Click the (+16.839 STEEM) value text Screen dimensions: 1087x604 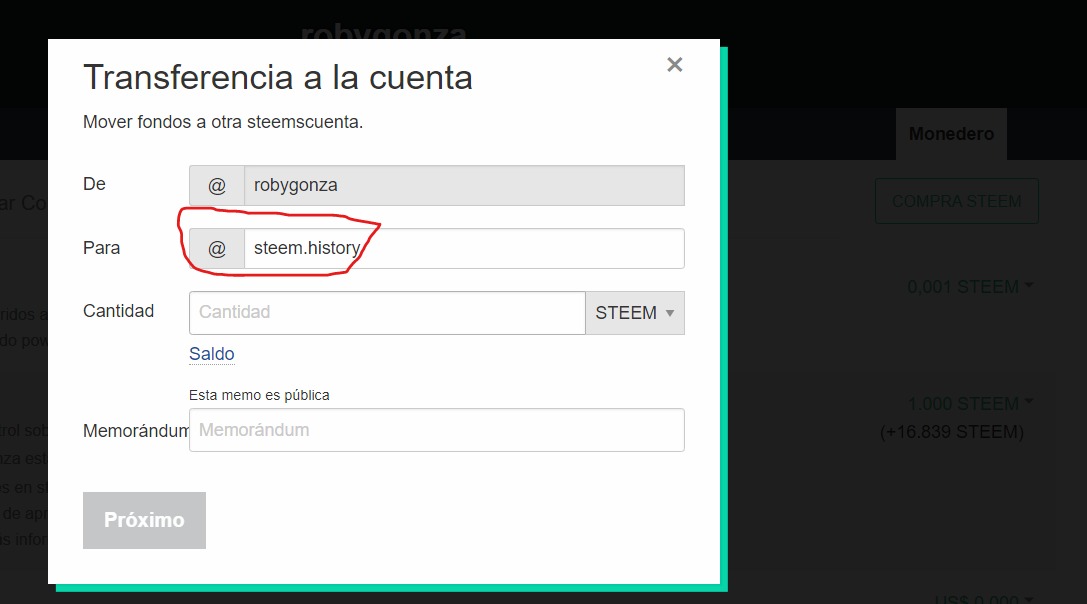[x=952, y=432]
